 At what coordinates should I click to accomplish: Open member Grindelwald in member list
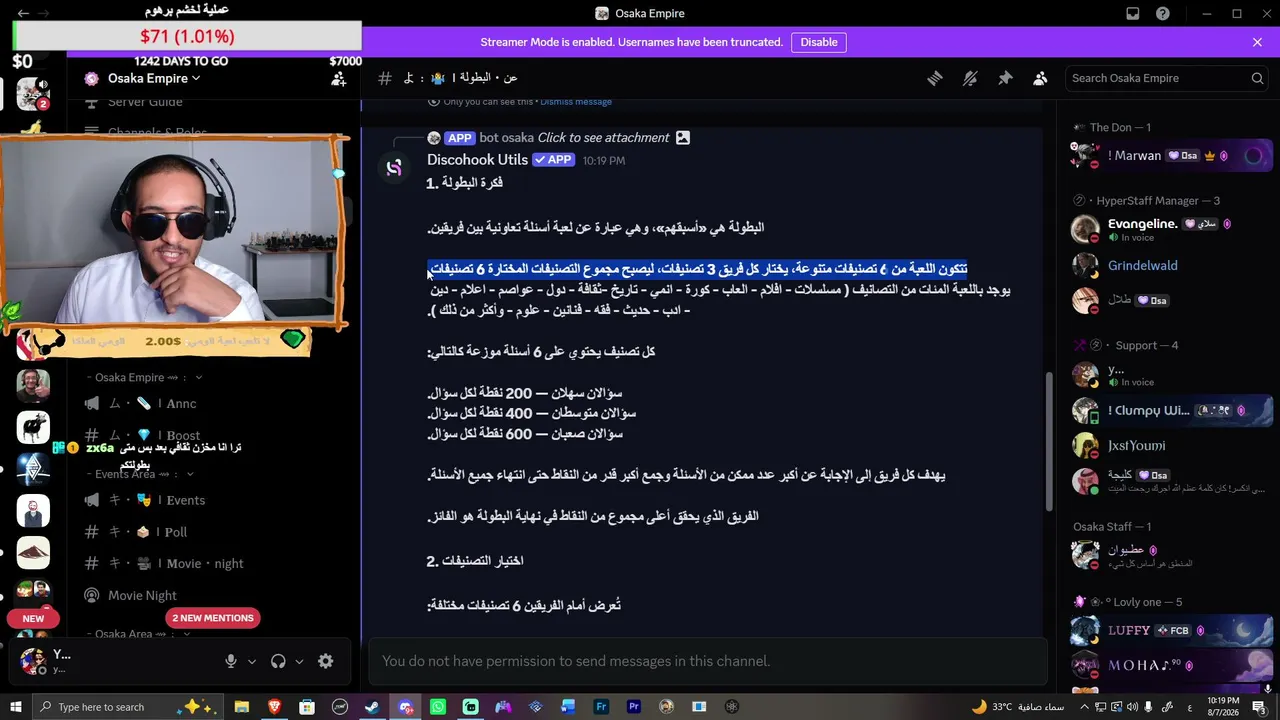coord(1171,266)
